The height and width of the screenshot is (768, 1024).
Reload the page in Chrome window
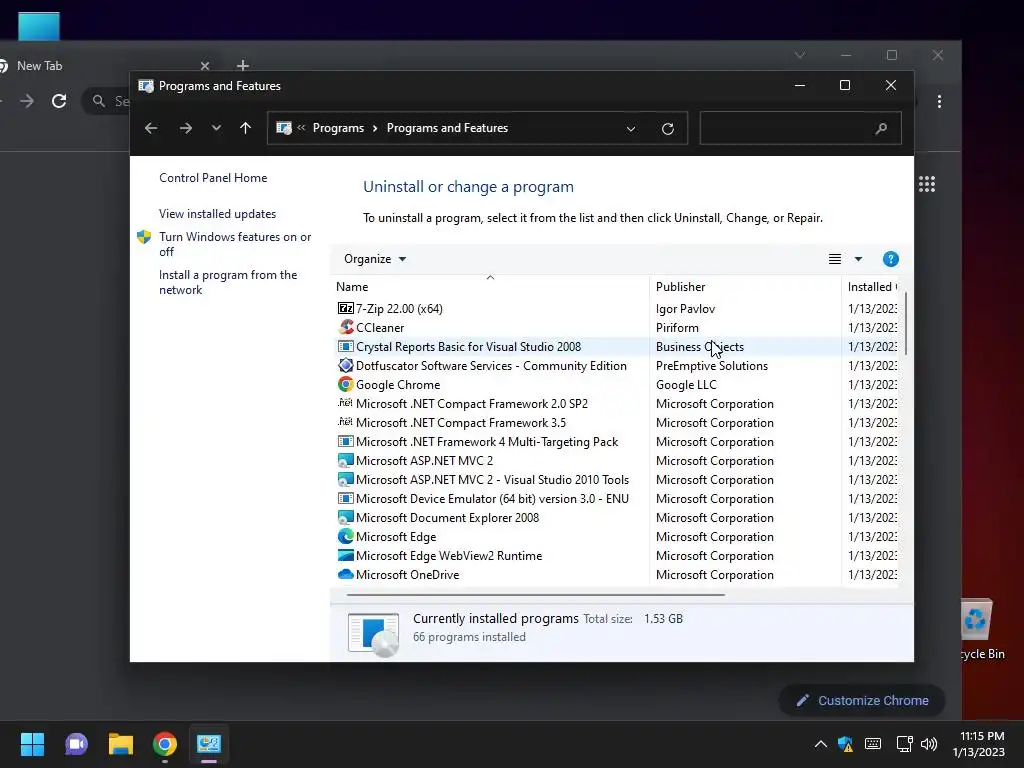[59, 101]
